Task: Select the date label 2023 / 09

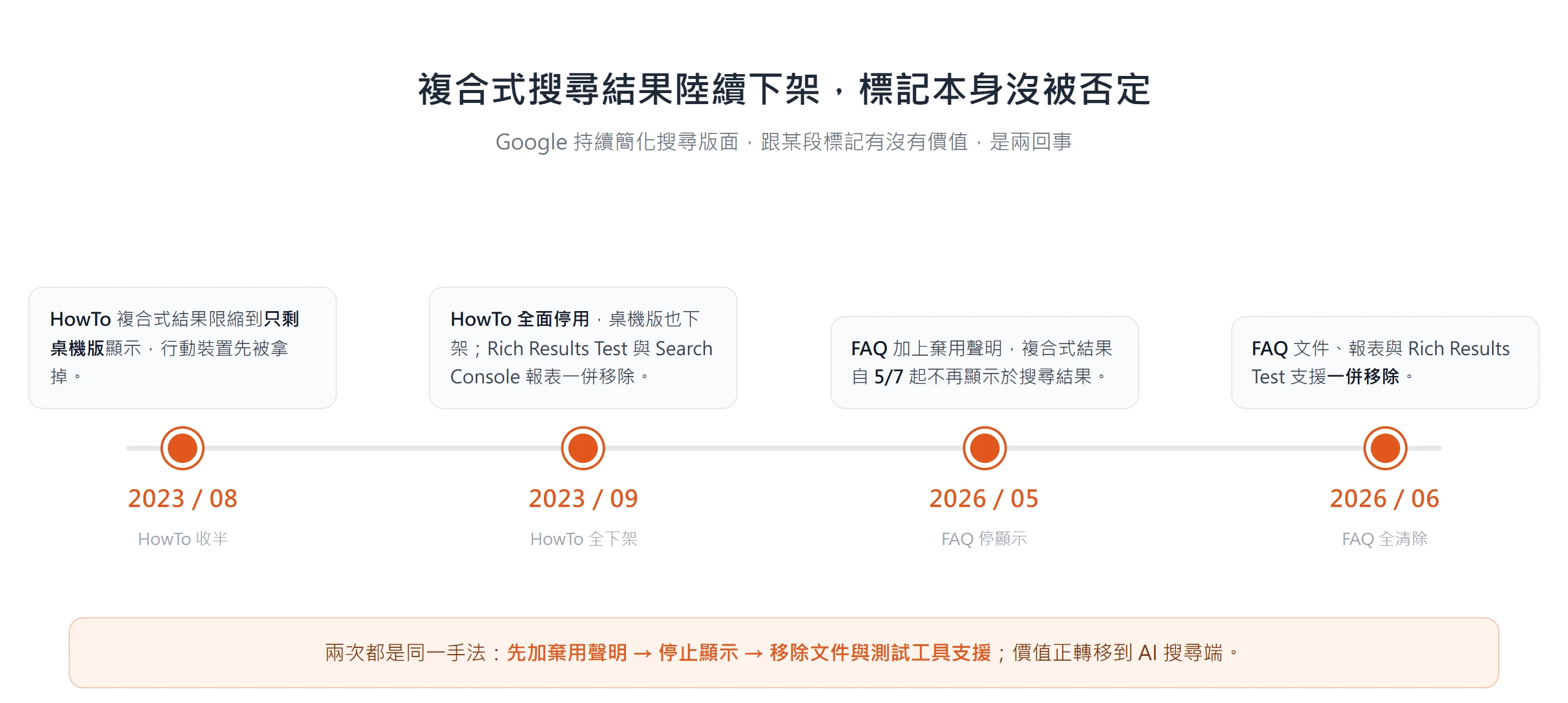Action: click(x=583, y=498)
